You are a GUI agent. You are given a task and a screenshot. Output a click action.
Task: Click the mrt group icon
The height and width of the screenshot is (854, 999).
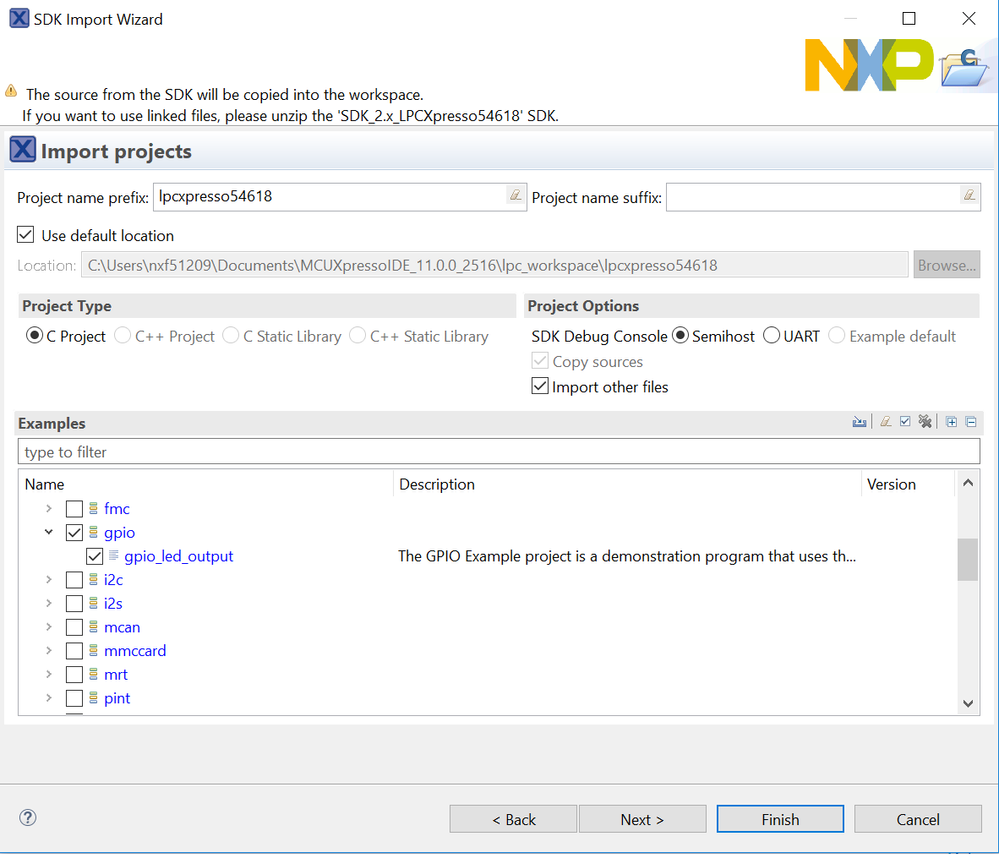[93, 674]
